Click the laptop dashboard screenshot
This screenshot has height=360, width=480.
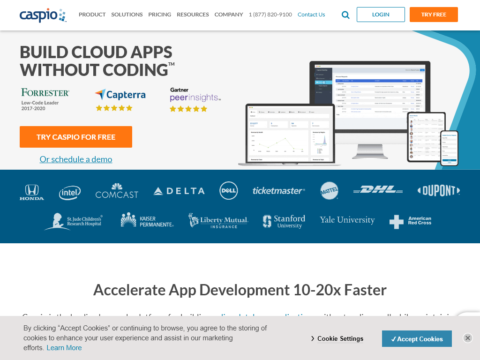coord(290,134)
